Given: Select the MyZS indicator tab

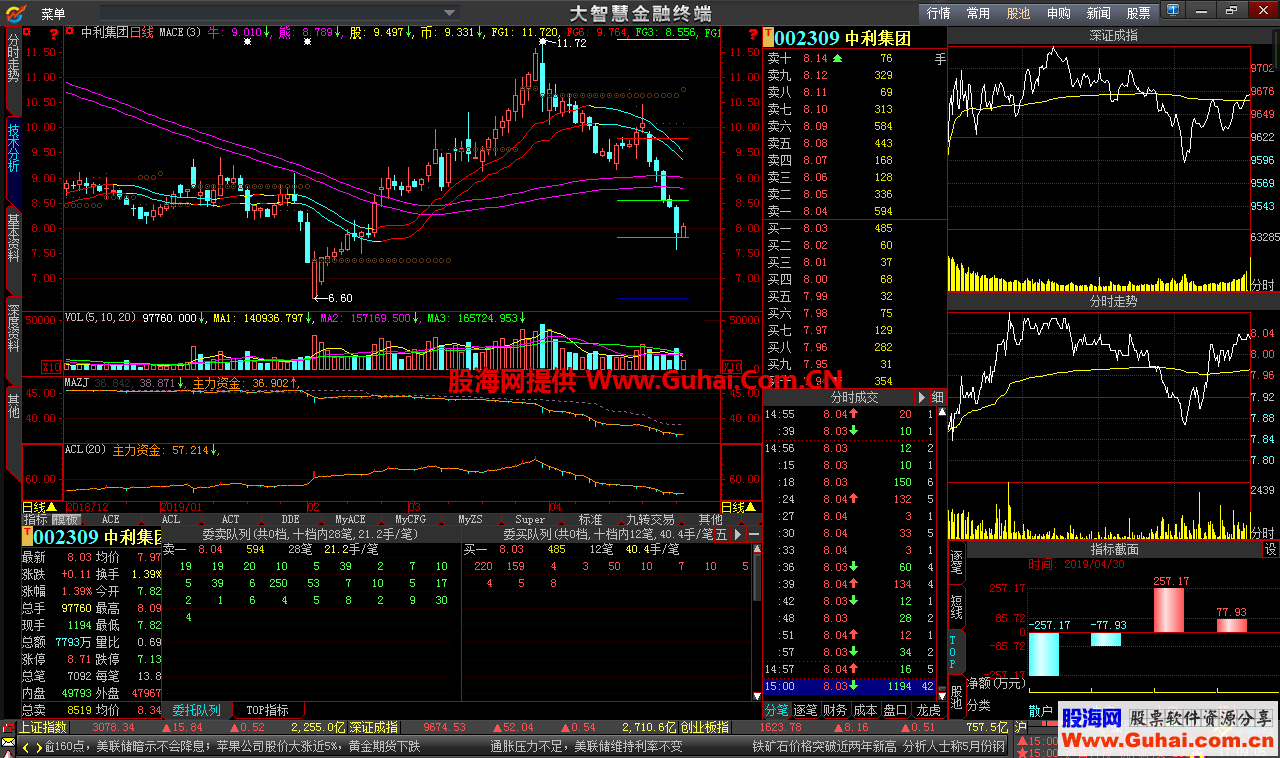Looking at the screenshot, I should pyautogui.click(x=470, y=520).
